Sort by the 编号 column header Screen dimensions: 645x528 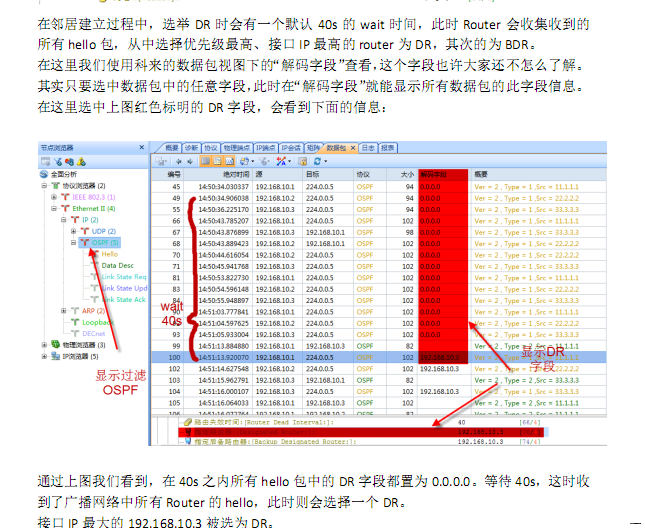tap(167, 174)
